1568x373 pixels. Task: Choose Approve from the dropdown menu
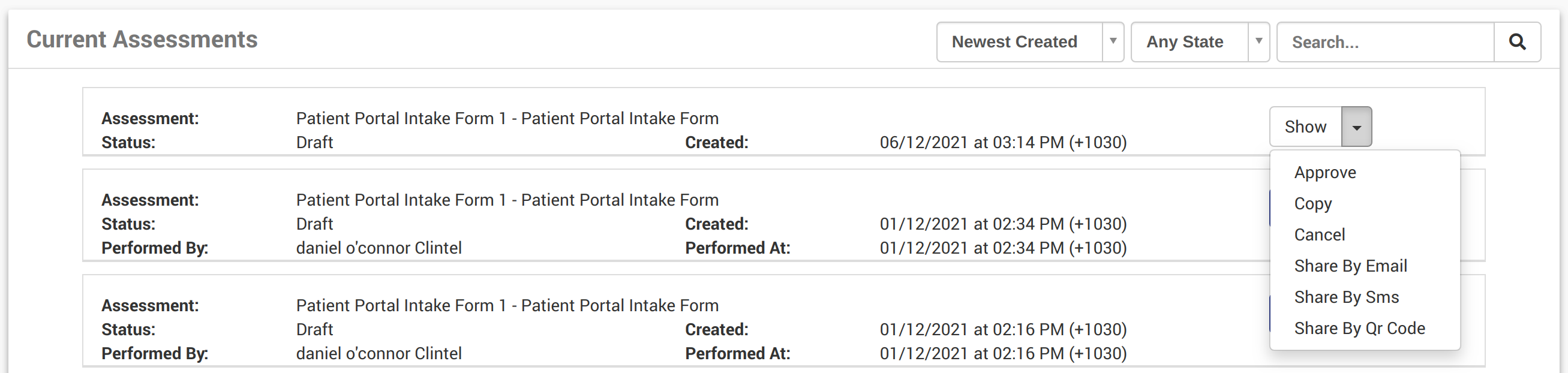(1324, 173)
